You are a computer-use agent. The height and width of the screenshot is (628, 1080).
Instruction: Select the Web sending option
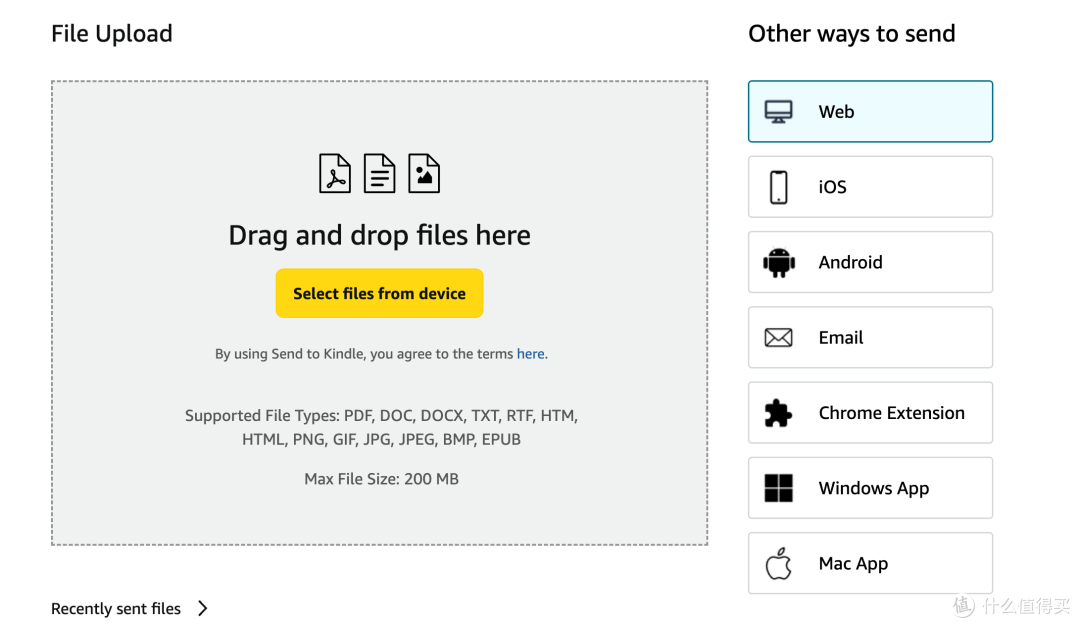[x=871, y=112]
